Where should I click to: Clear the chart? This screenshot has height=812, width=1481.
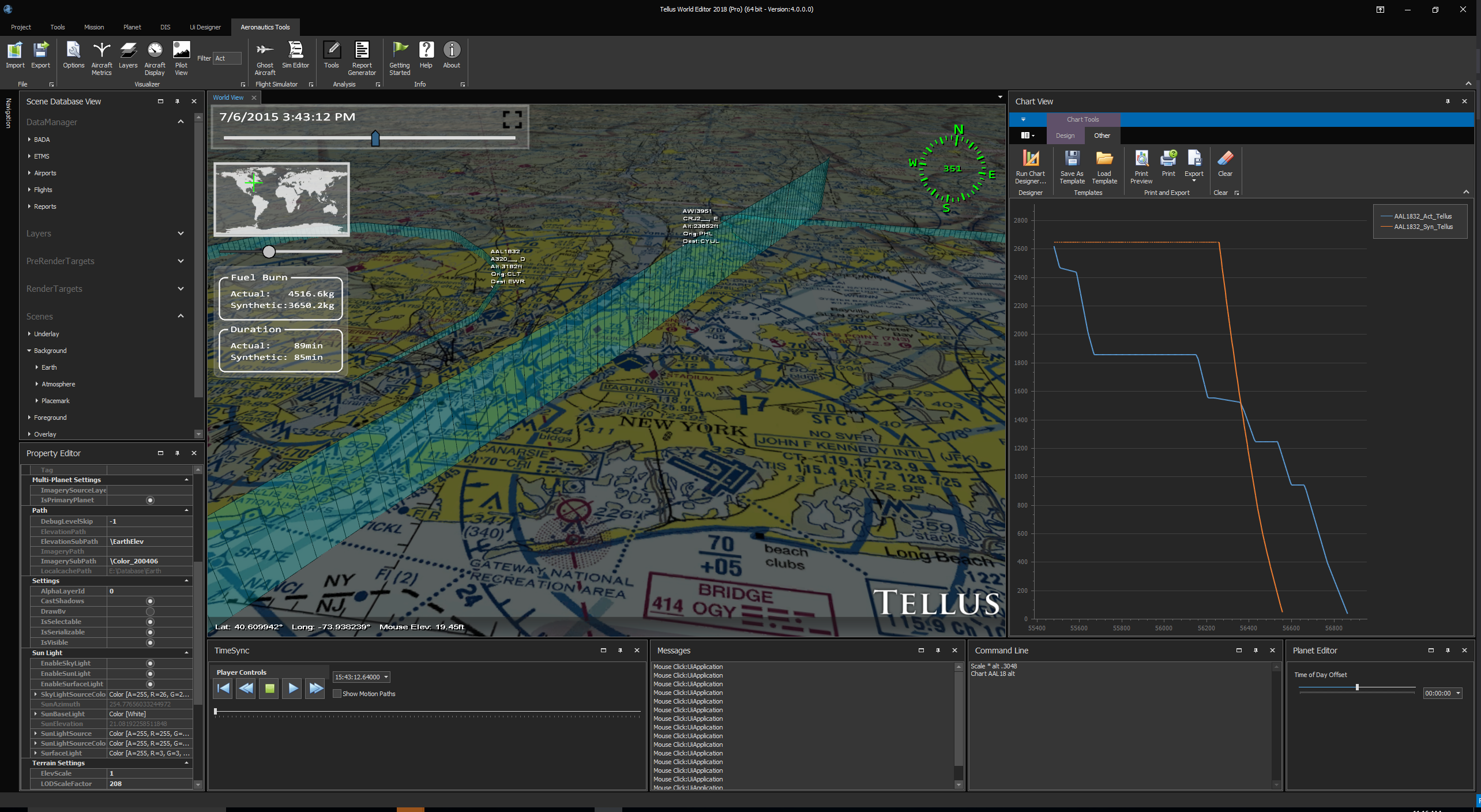pos(1225,164)
